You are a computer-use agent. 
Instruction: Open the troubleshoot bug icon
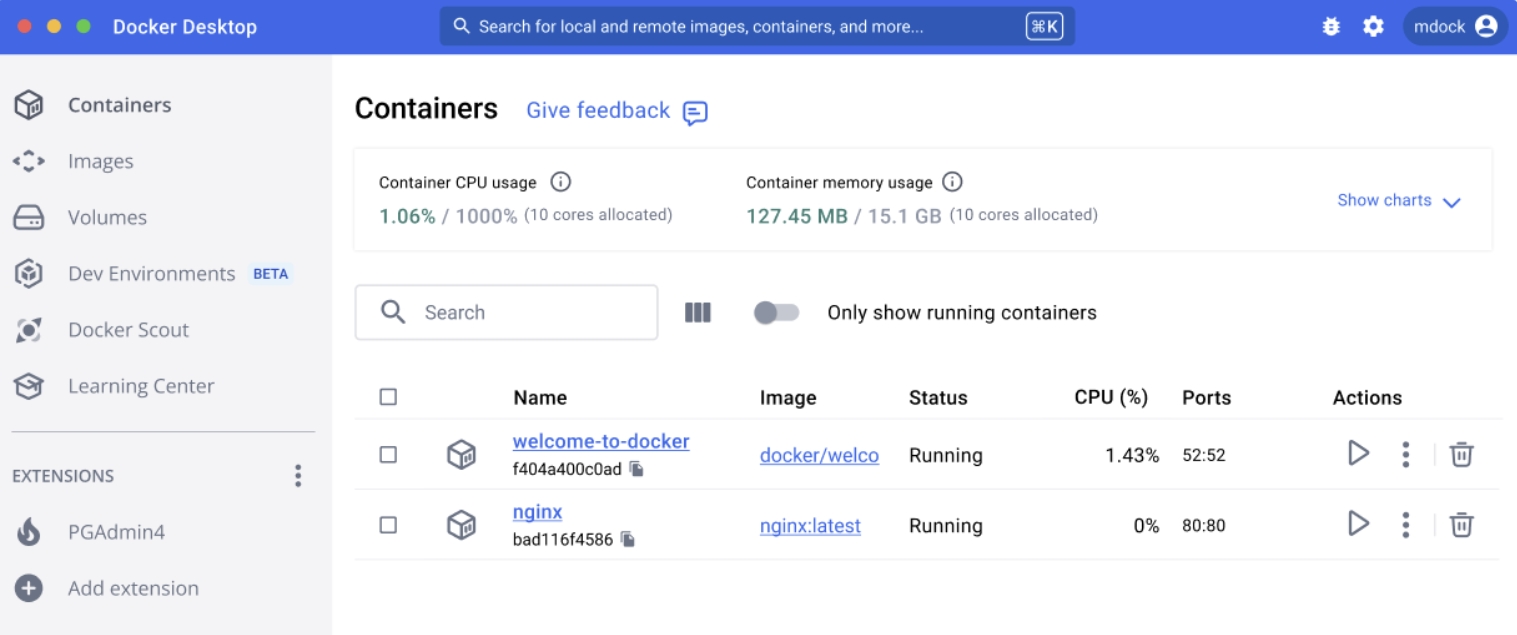[x=1331, y=27]
